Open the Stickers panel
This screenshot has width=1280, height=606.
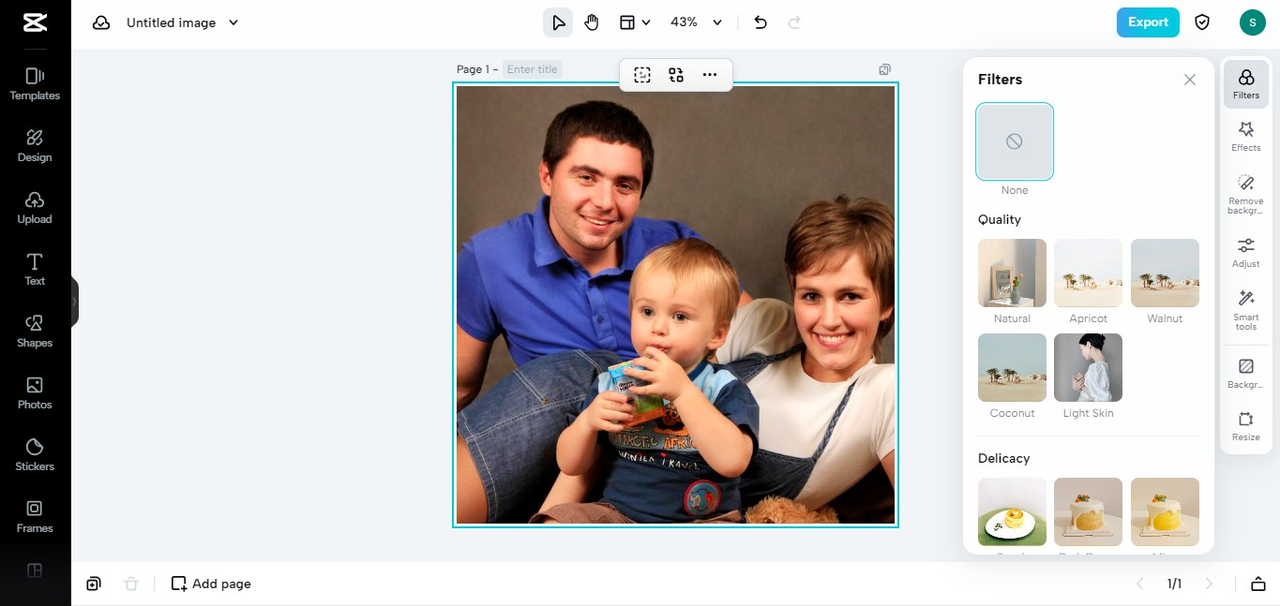pyautogui.click(x=35, y=456)
